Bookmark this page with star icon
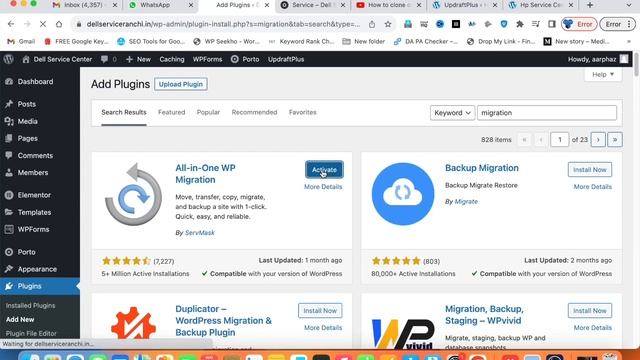 (388, 24)
